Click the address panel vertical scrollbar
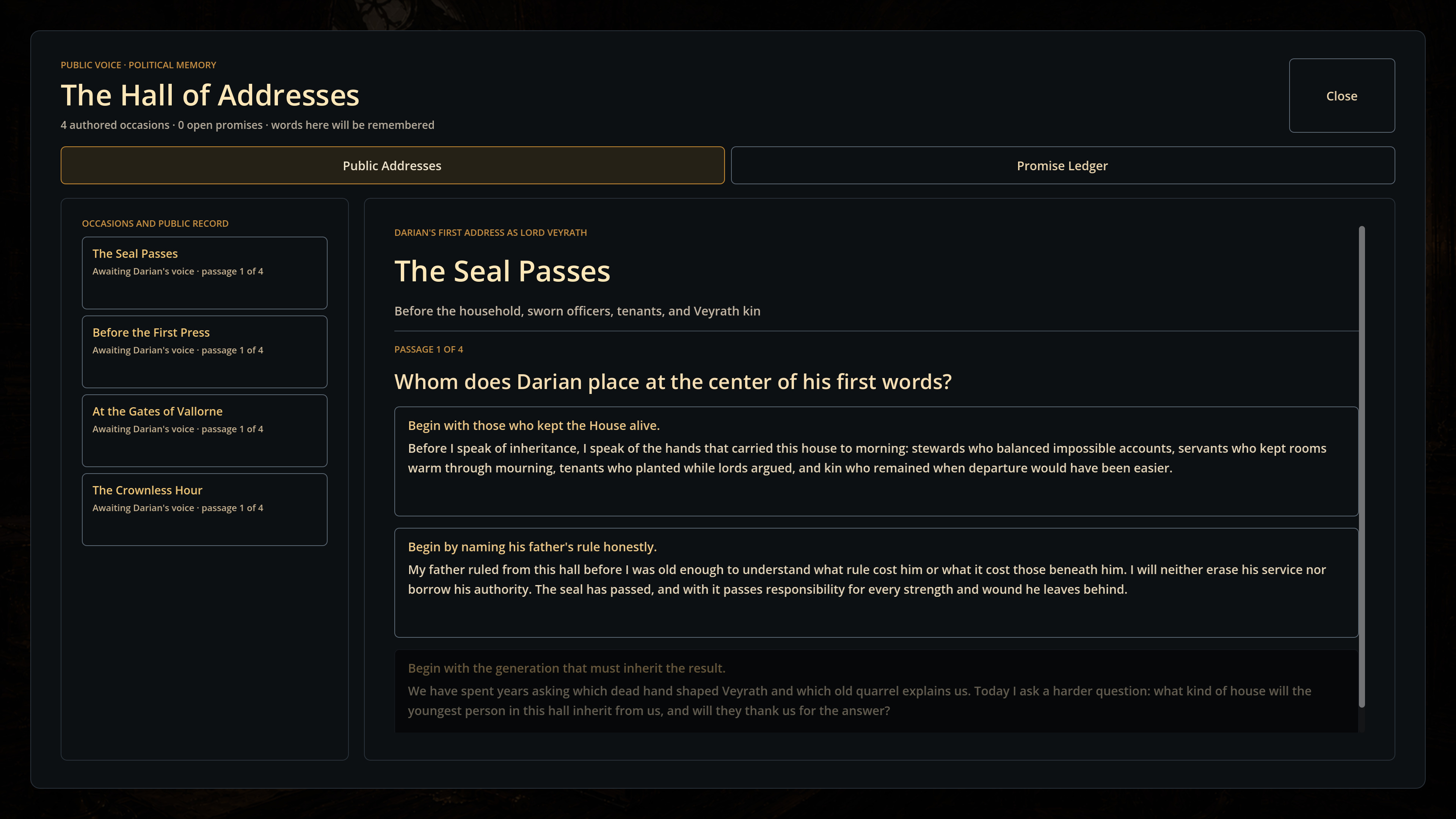Image resolution: width=1456 pixels, height=819 pixels. [x=1362, y=467]
